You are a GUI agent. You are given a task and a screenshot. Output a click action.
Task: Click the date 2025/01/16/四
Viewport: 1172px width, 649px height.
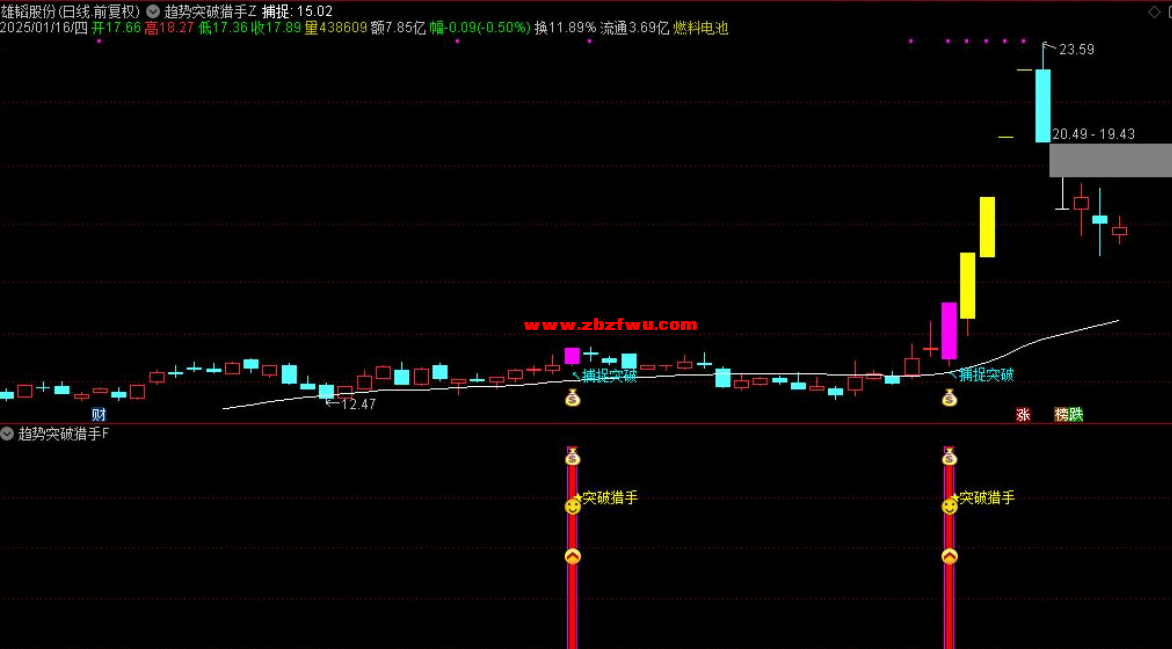44,28
